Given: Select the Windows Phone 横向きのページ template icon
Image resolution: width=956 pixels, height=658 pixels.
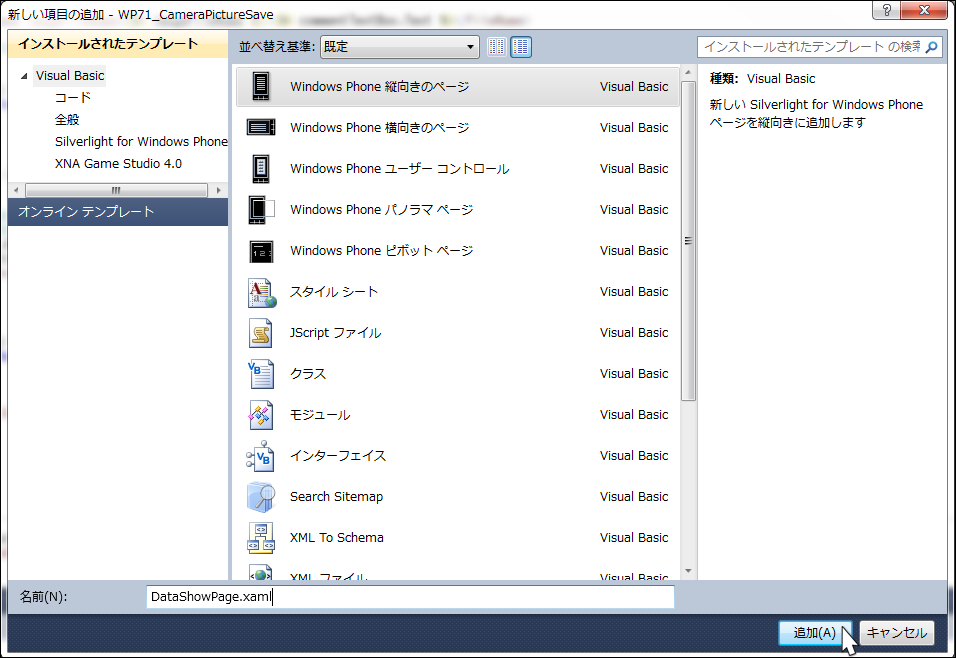Looking at the screenshot, I should (x=261, y=127).
